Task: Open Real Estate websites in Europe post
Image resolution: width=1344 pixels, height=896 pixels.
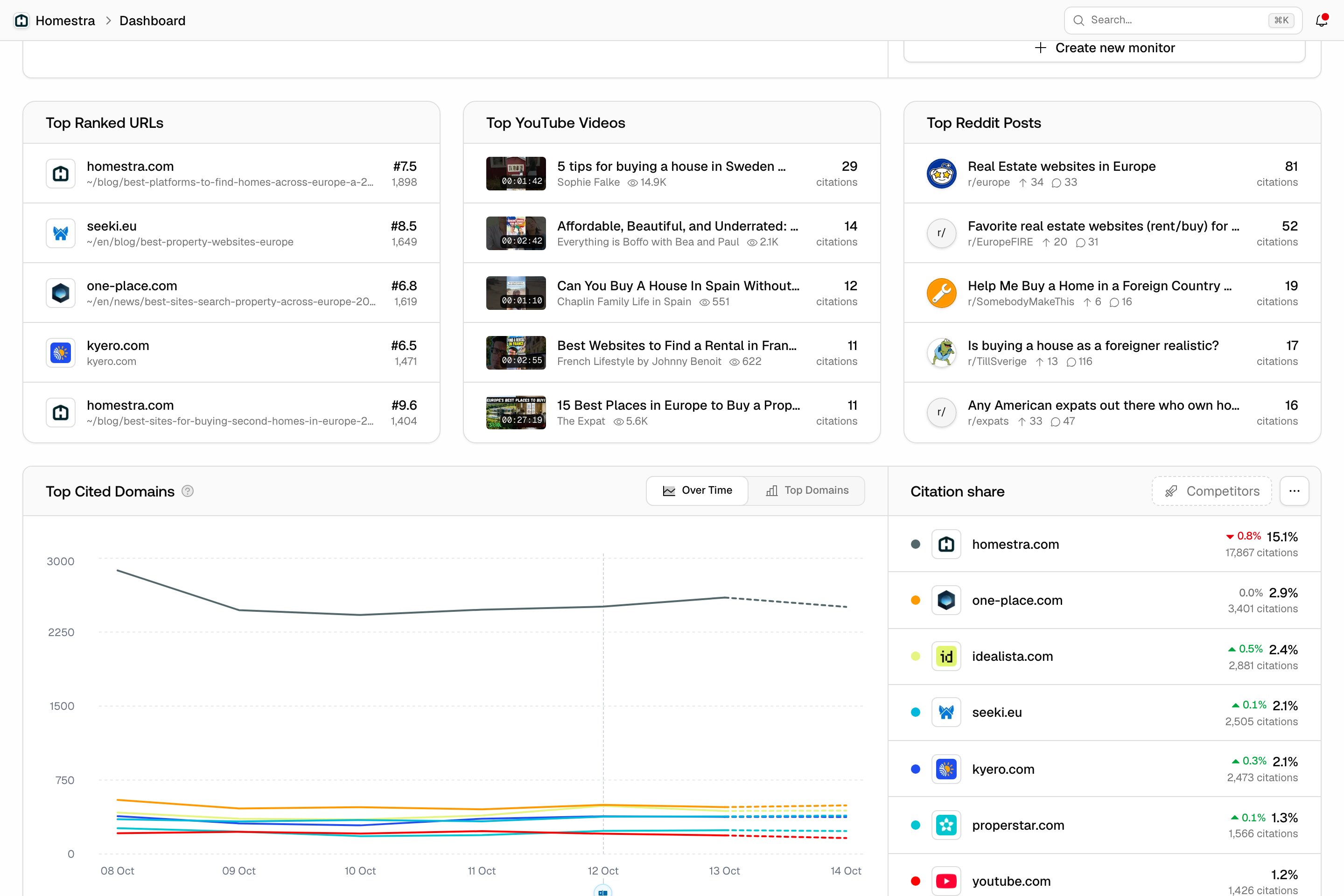Action: point(1112,174)
